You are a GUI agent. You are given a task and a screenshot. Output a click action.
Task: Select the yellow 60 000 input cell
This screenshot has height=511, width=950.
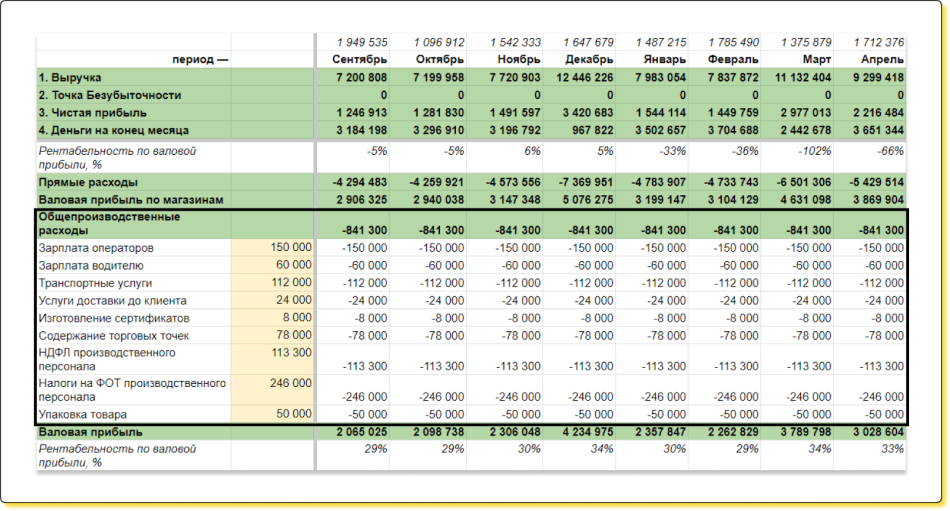coord(272,265)
